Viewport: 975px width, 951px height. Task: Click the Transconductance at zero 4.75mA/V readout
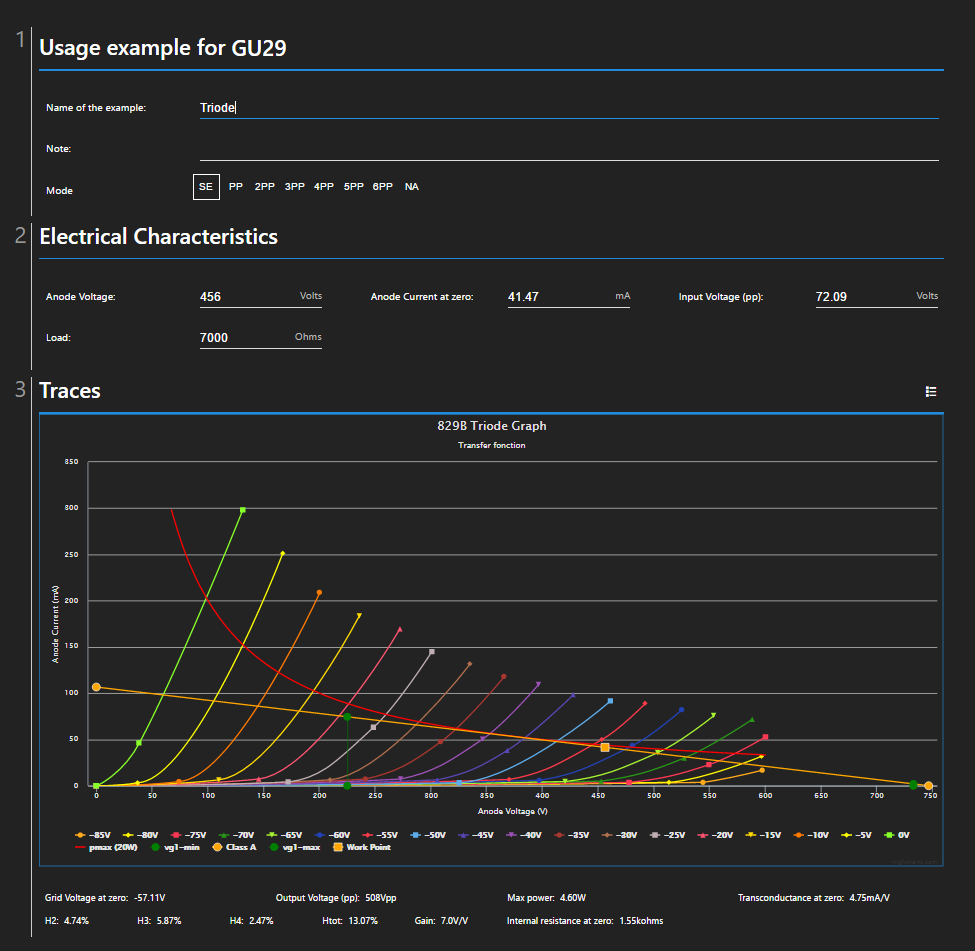click(x=814, y=898)
